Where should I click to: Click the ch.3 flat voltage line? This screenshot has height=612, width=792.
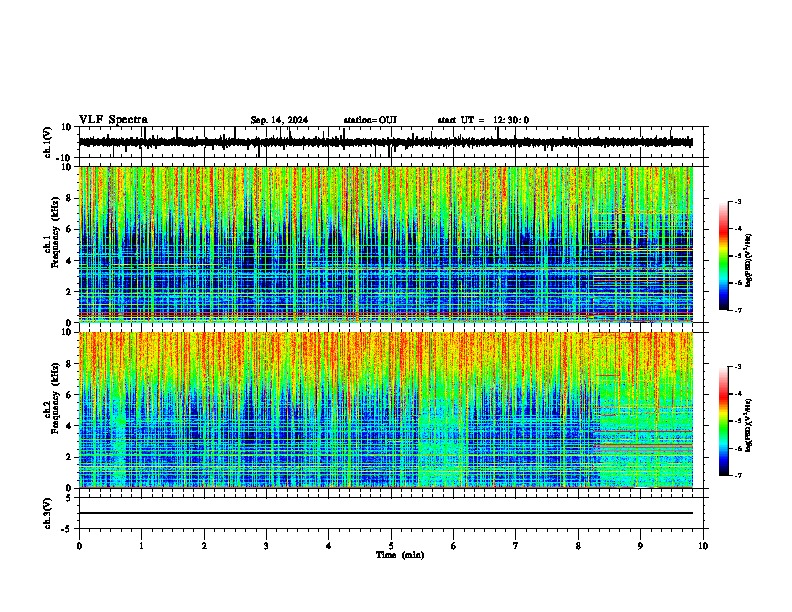385,513
